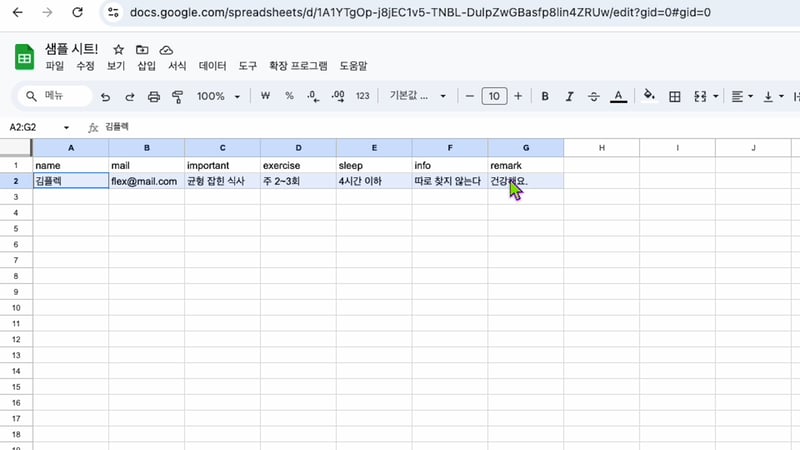This screenshot has width=800, height=450.
Task: Open the Google Sheets home icon
Action: [x=24, y=57]
